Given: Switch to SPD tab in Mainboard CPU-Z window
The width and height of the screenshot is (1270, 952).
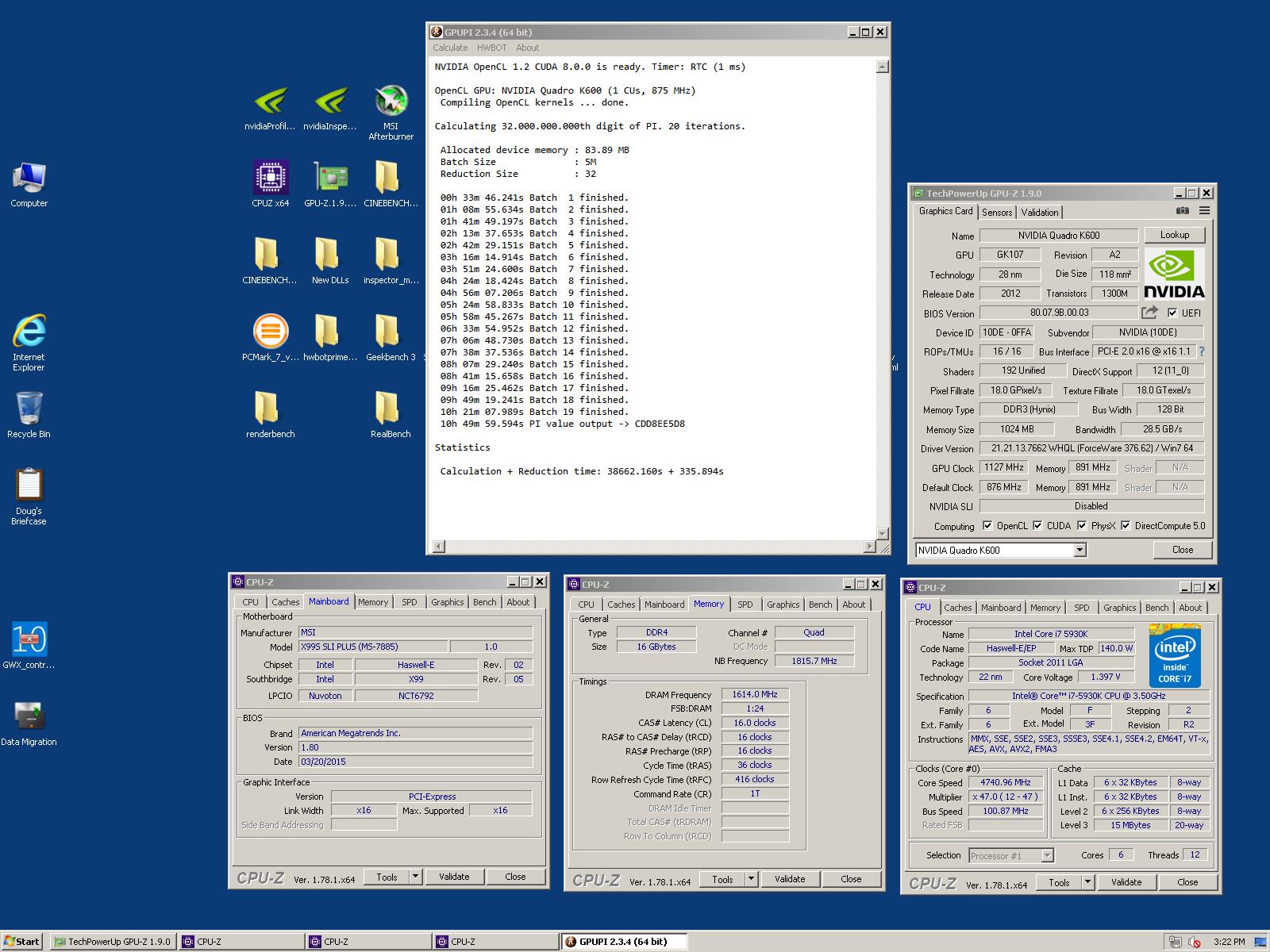Looking at the screenshot, I should pos(409,602).
